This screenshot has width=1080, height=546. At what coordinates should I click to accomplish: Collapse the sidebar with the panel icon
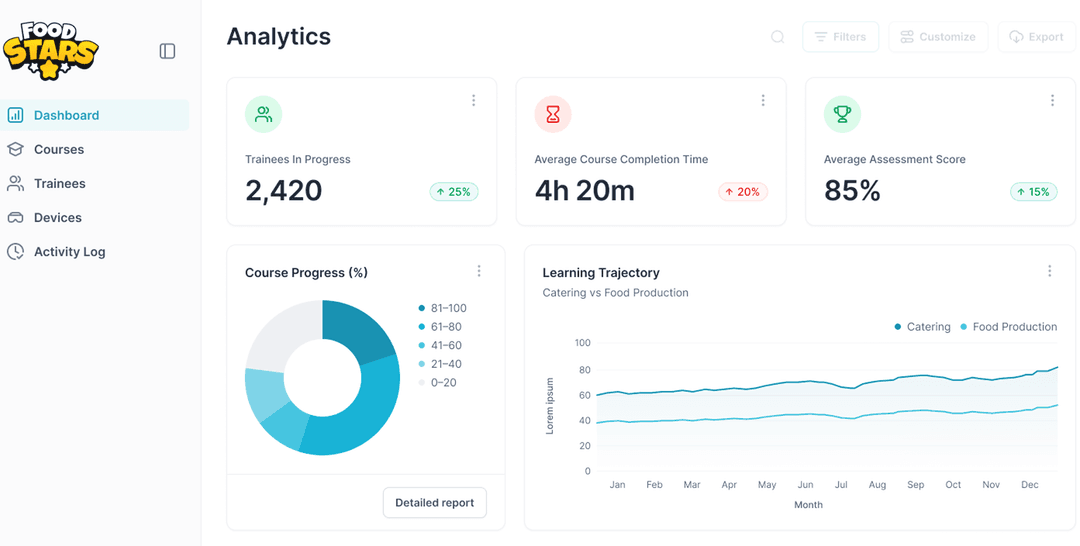click(167, 51)
